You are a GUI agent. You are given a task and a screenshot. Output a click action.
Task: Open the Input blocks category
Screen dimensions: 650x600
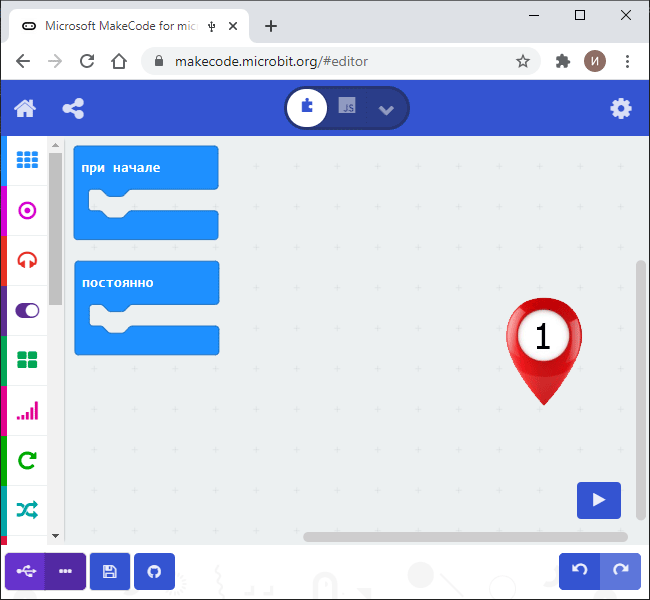(x=27, y=211)
